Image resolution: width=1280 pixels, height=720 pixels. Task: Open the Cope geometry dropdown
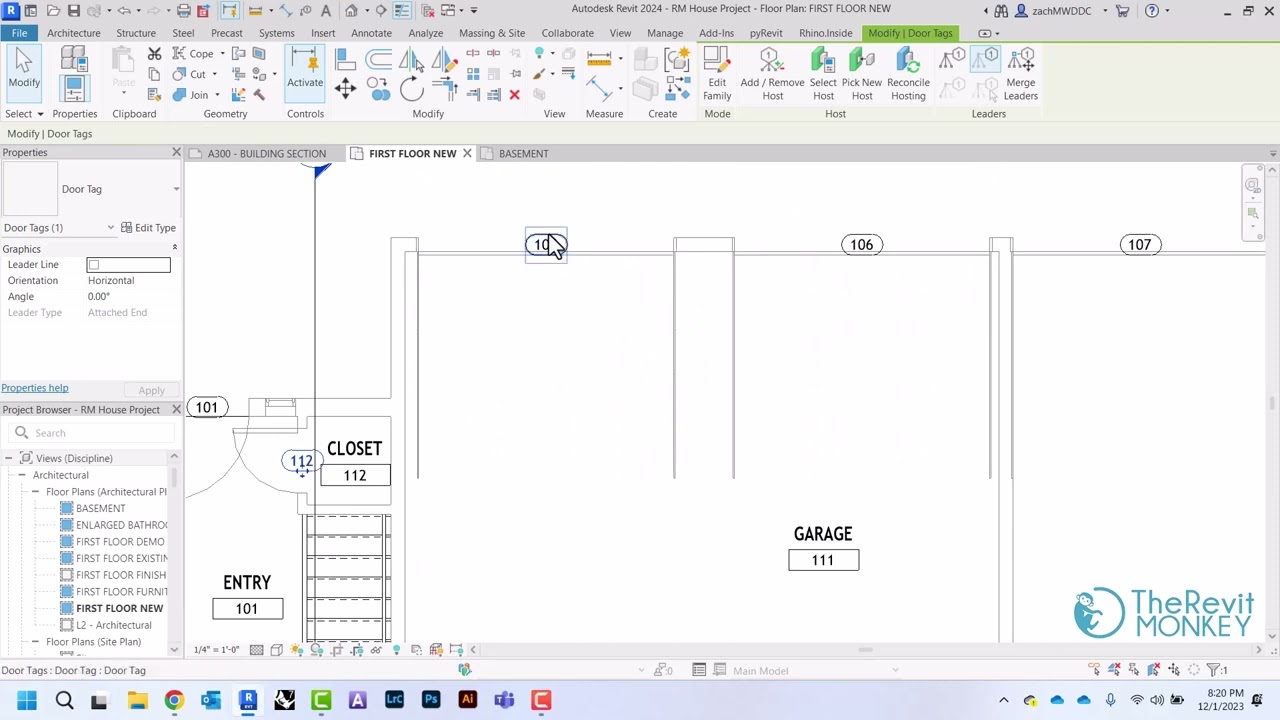pos(222,54)
